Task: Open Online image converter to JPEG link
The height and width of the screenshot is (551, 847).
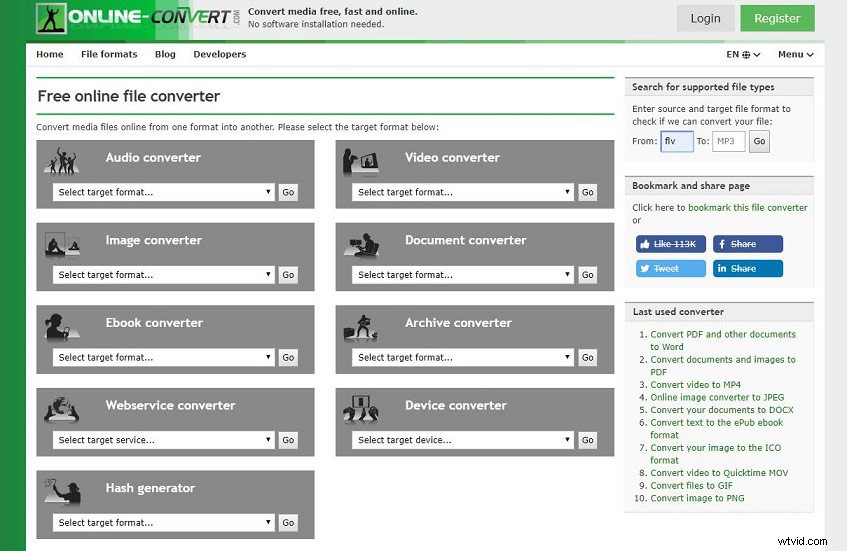Action: point(717,398)
